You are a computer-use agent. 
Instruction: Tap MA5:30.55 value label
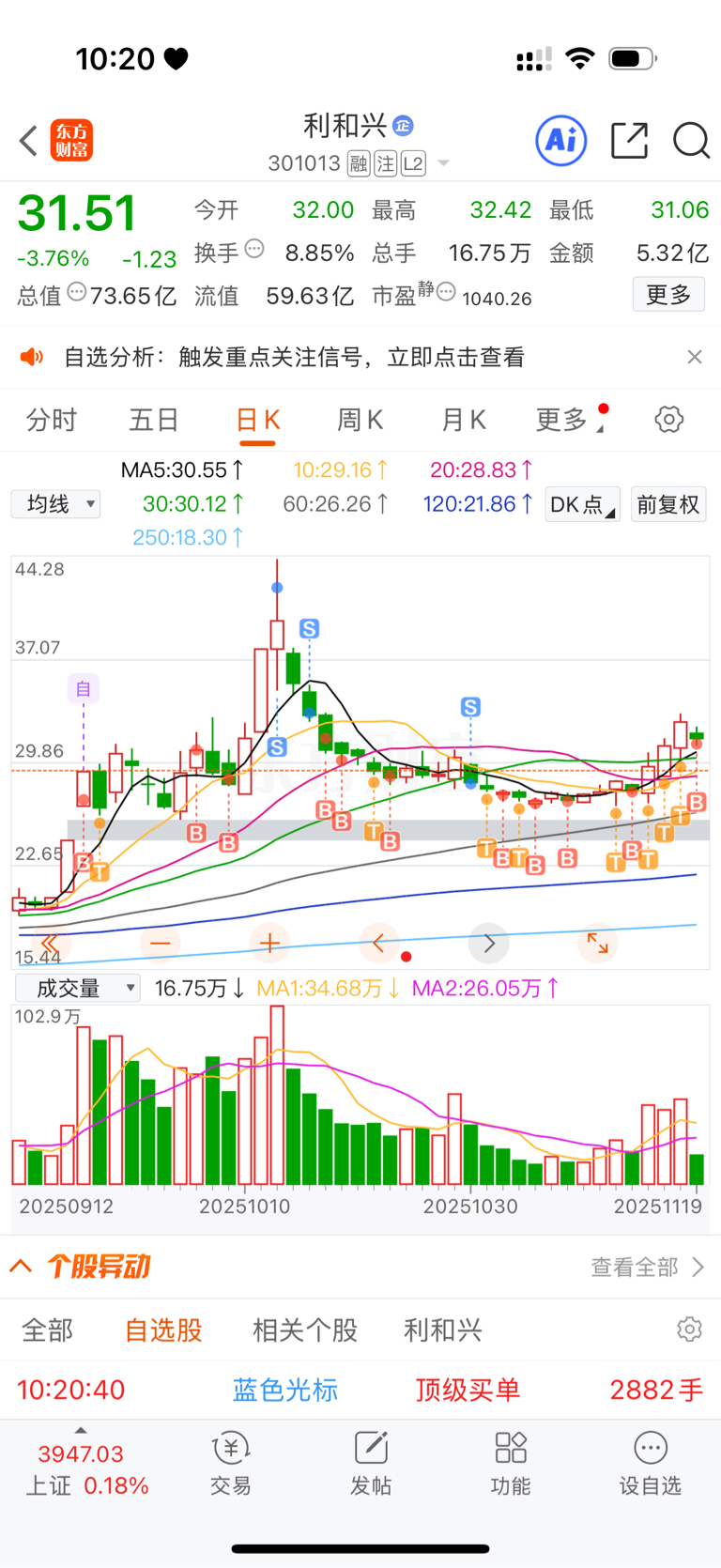pyautogui.click(x=182, y=469)
